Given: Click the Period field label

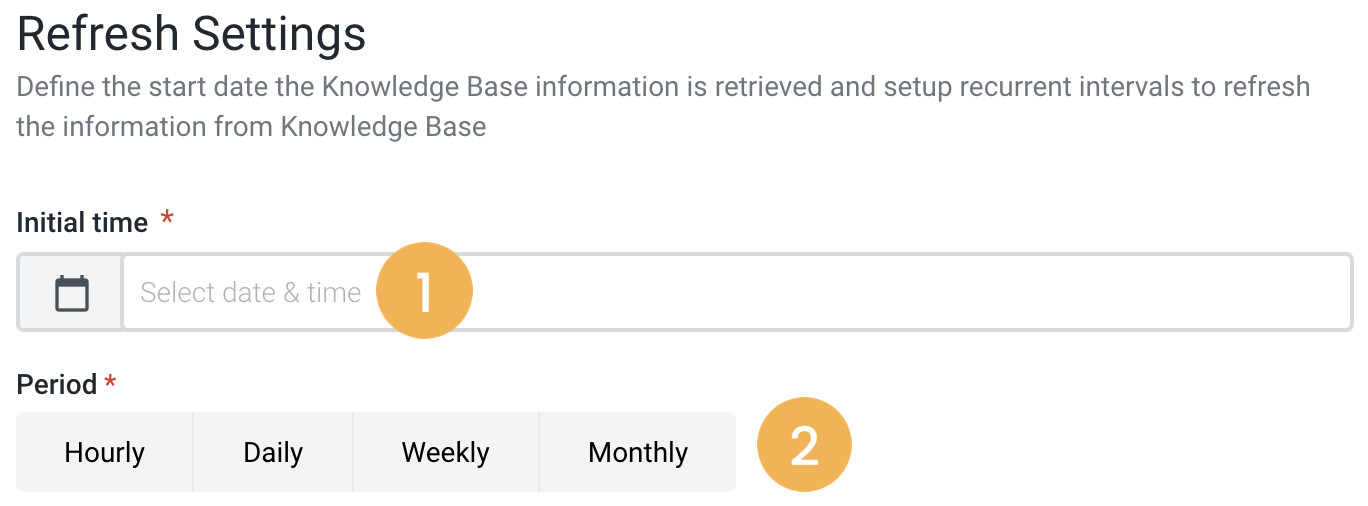Looking at the screenshot, I should (x=57, y=385).
